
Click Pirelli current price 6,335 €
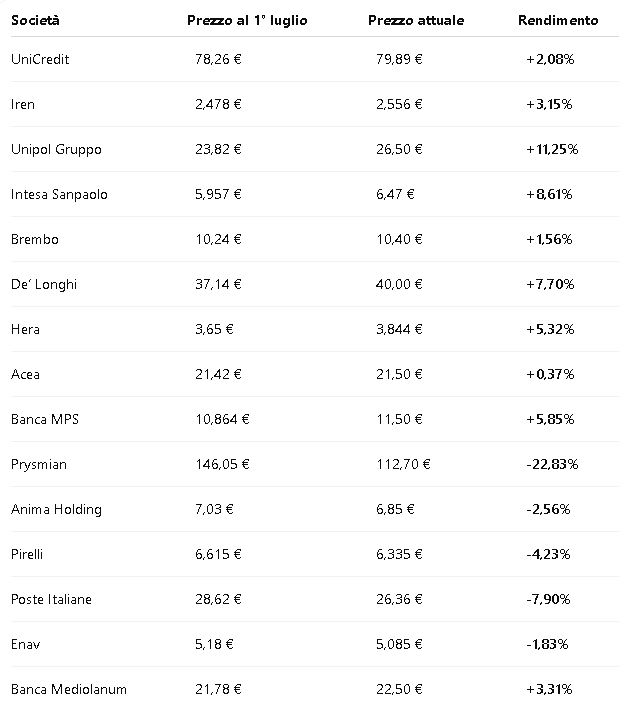coord(399,554)
